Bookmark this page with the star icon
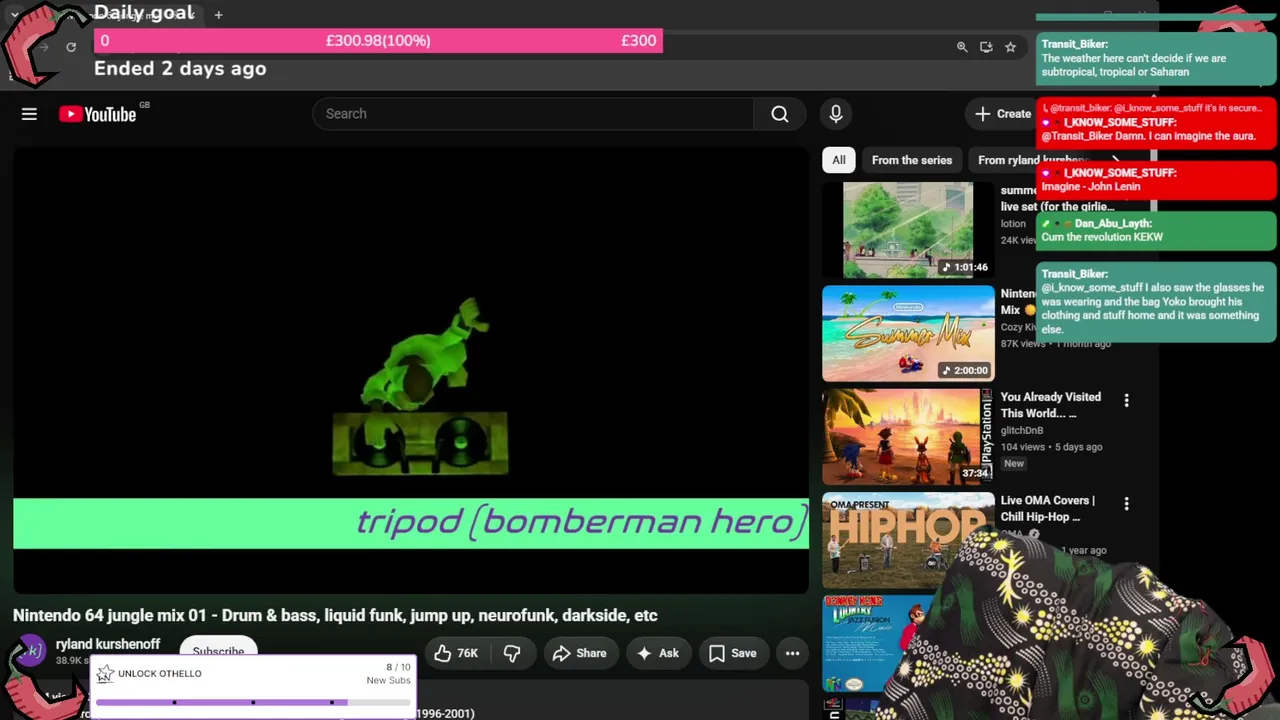The width and height of the screenshot is (1280, 720). click(1010, 47)
